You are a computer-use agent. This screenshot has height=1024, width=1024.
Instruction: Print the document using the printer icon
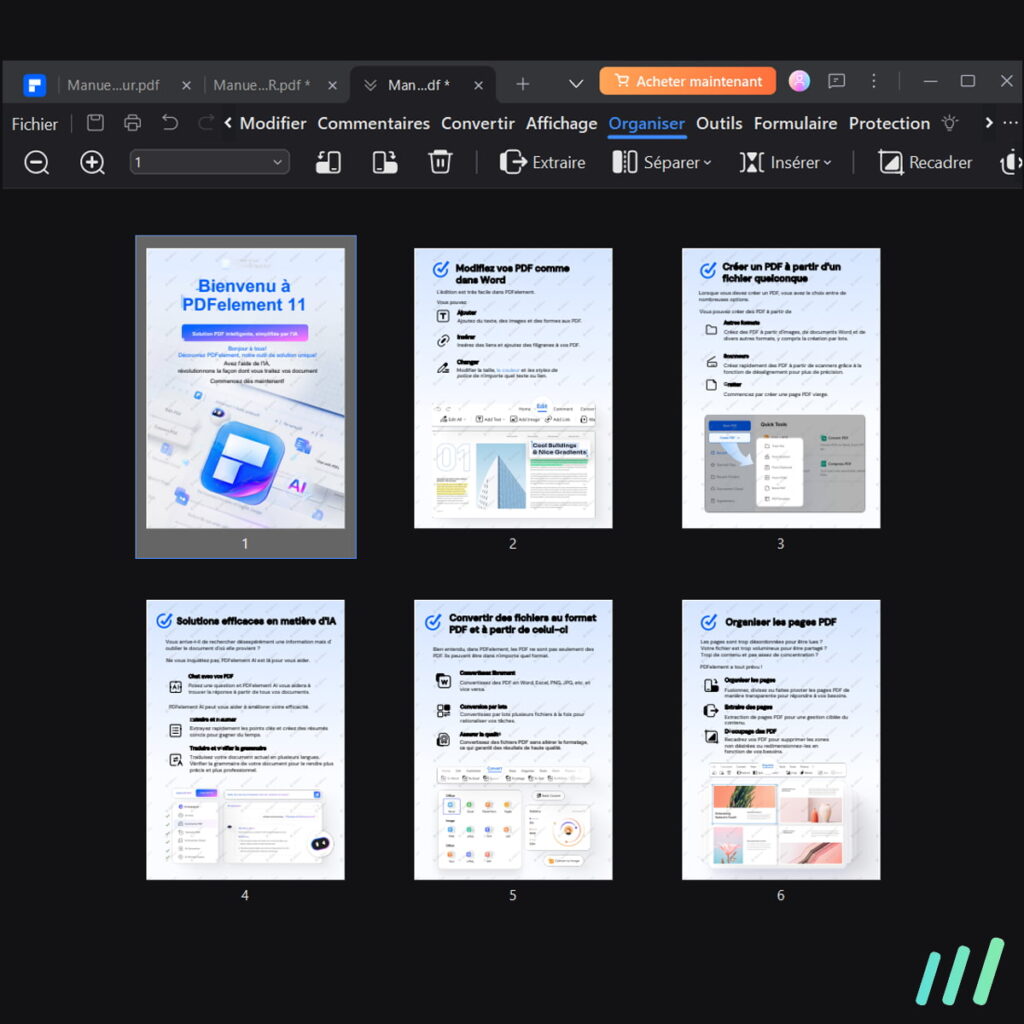pyautogui.click(x=133, y=123)
